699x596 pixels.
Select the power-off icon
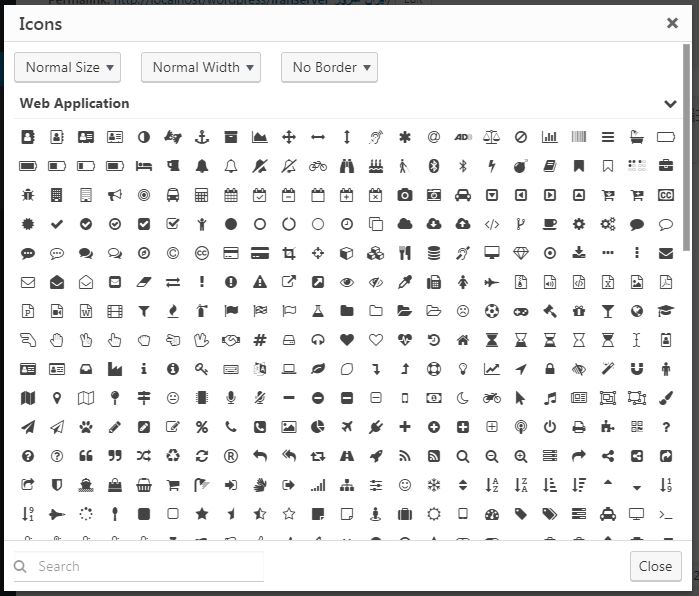click(550, 427)
